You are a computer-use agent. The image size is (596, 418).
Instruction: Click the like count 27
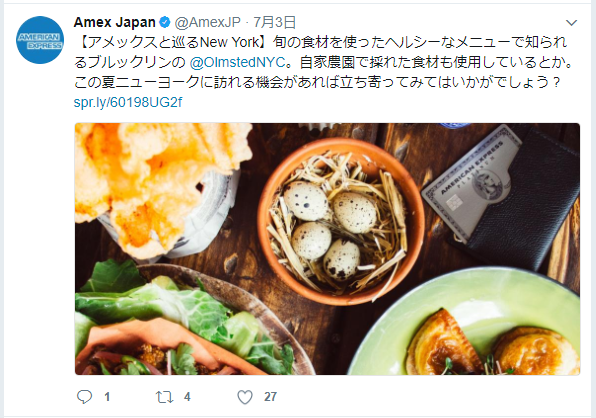tap(270, 397)
